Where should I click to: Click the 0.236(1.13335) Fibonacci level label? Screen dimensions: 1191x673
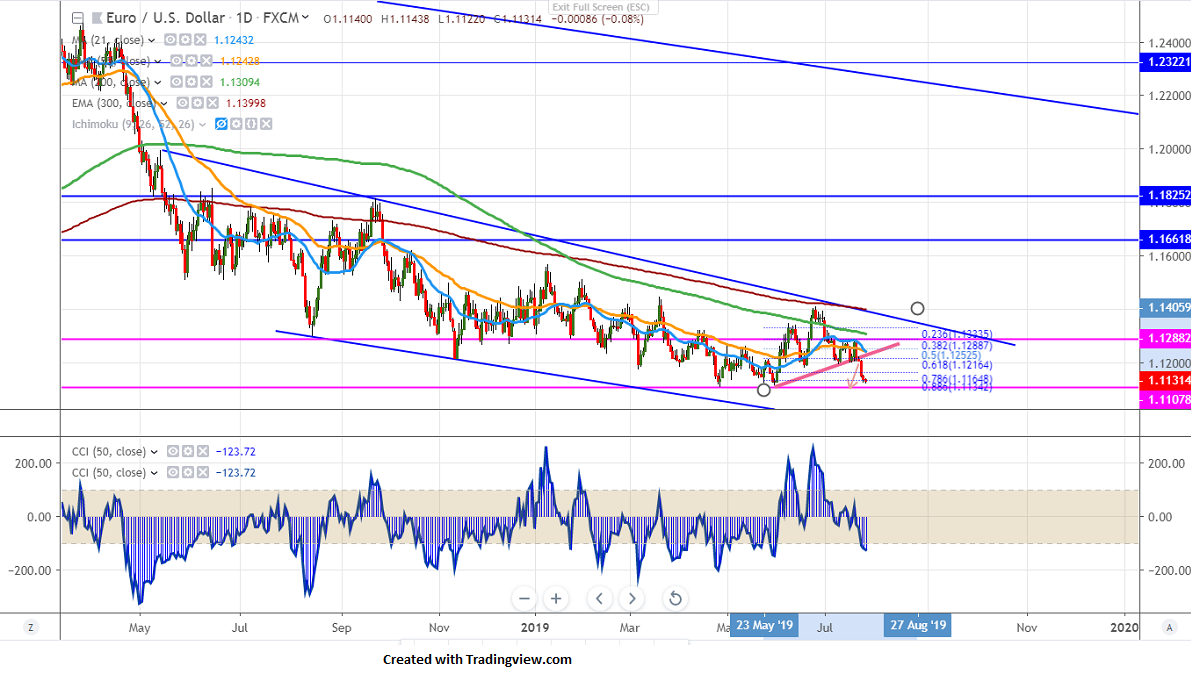tap(956, 334)
